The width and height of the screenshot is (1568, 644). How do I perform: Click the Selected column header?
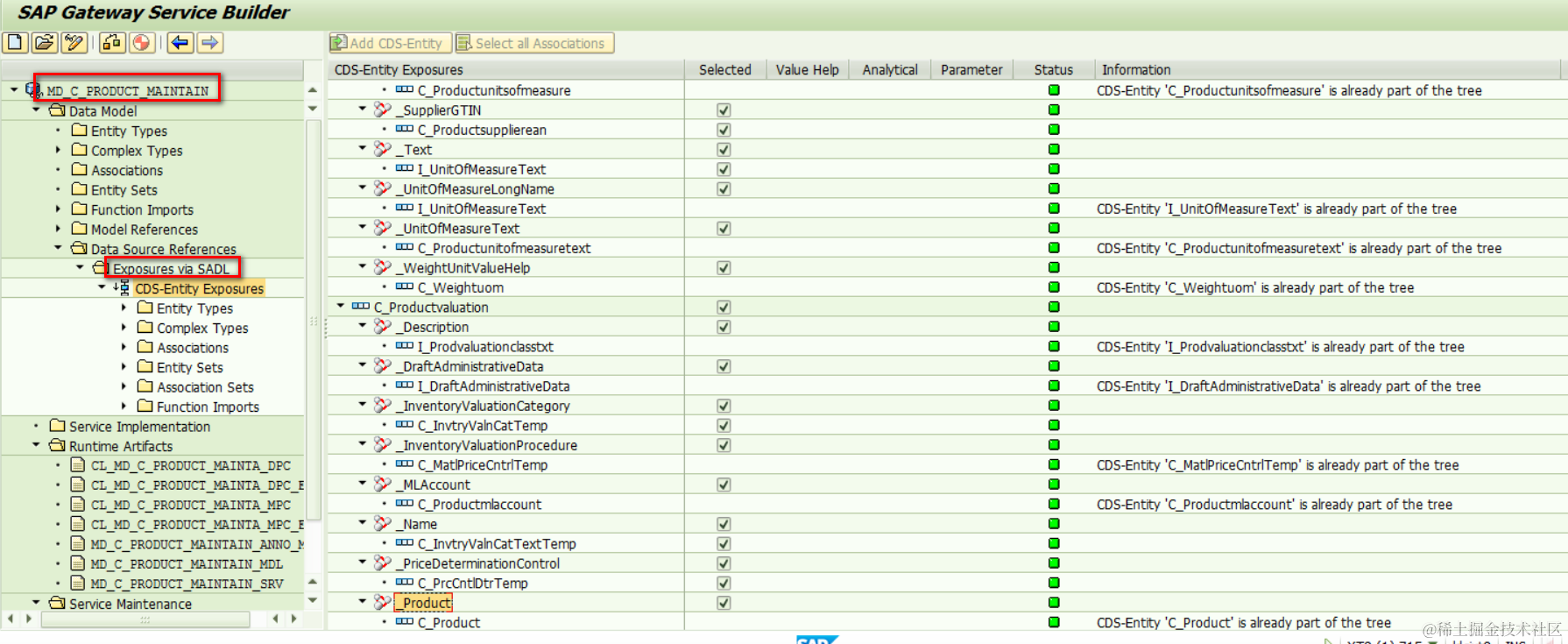[724, 69]
